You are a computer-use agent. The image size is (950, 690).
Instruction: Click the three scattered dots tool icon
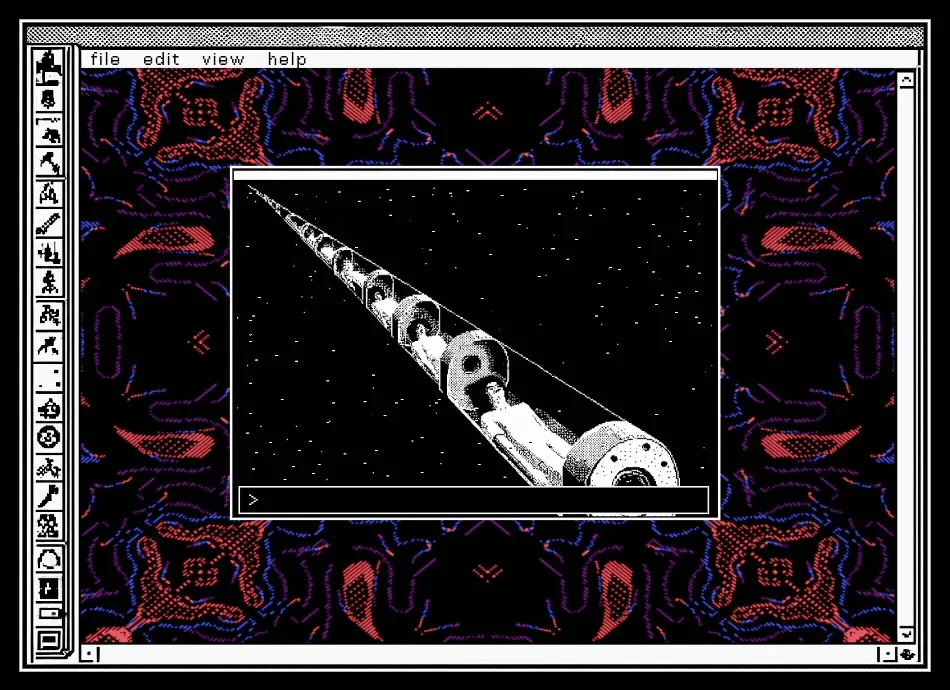pos(49,379)
